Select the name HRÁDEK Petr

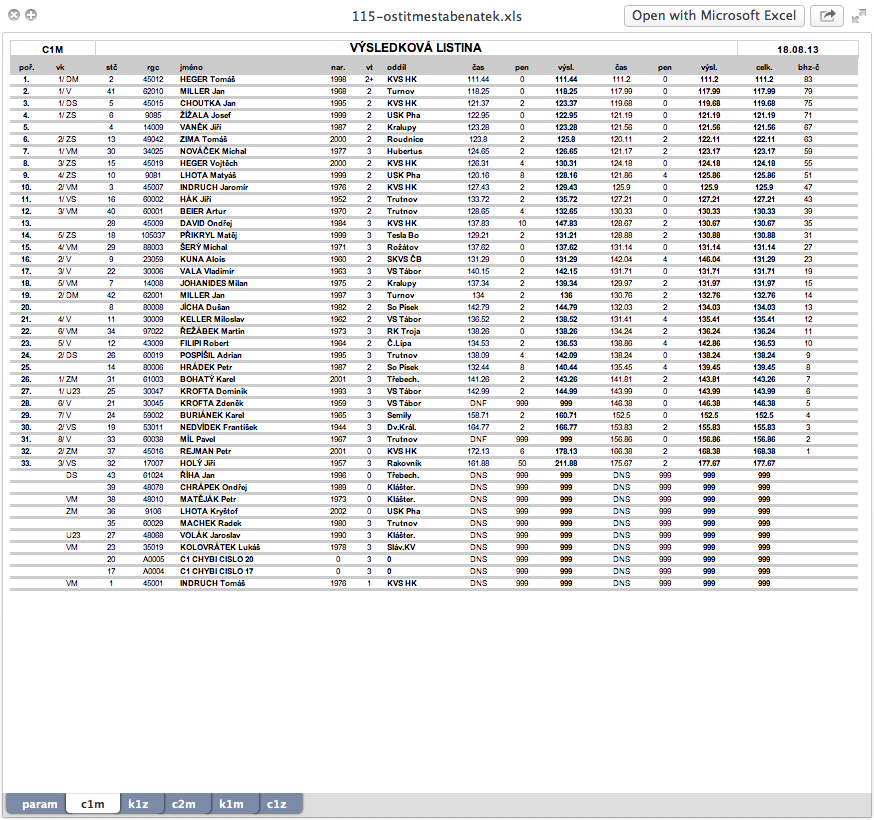[x=206, y=367]
